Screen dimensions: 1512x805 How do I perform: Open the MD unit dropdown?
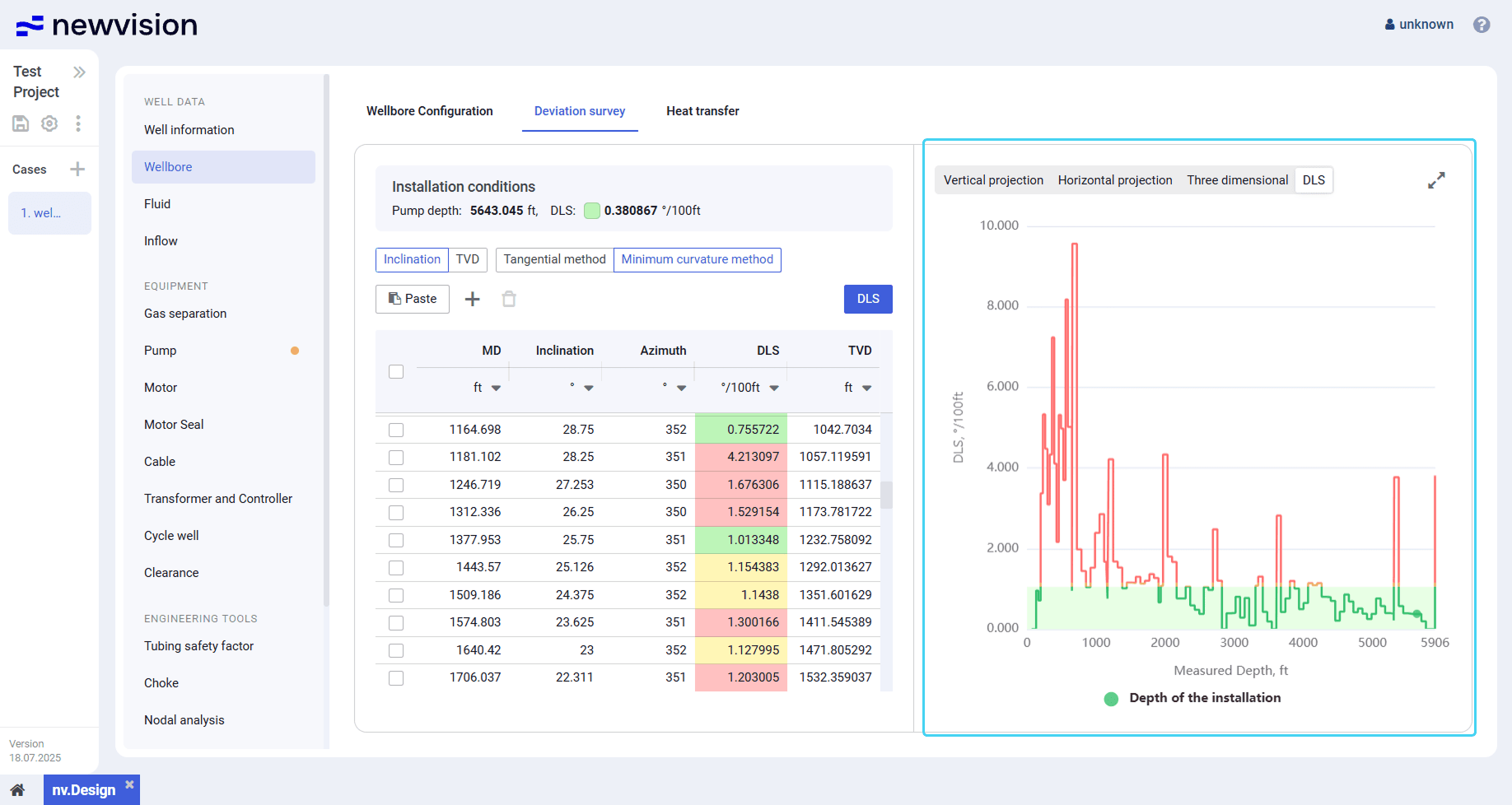click(496, 388)
